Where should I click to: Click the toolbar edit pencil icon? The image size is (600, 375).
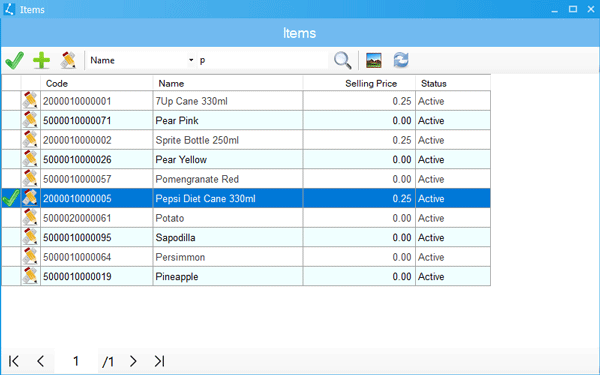pyautogui.click(x=68, y=60)
